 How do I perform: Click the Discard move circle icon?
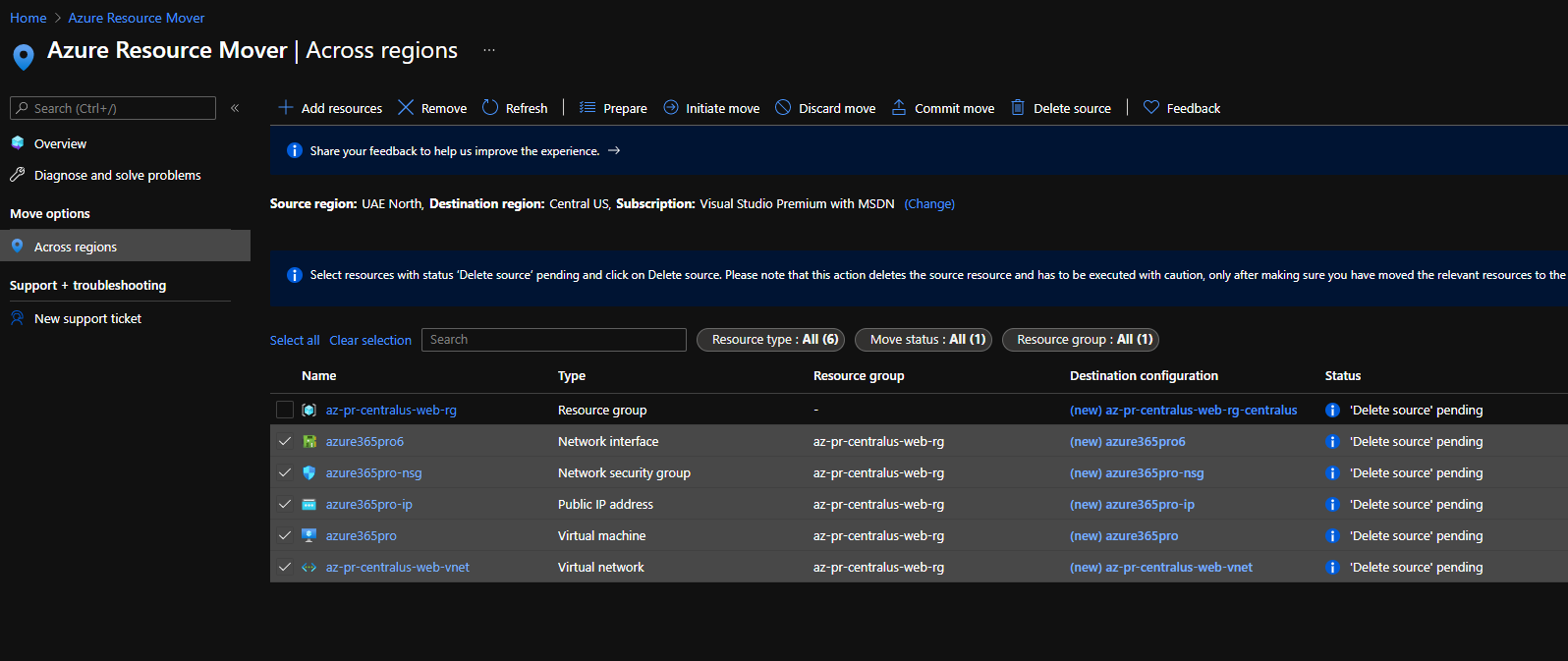[x=783, y=107]
